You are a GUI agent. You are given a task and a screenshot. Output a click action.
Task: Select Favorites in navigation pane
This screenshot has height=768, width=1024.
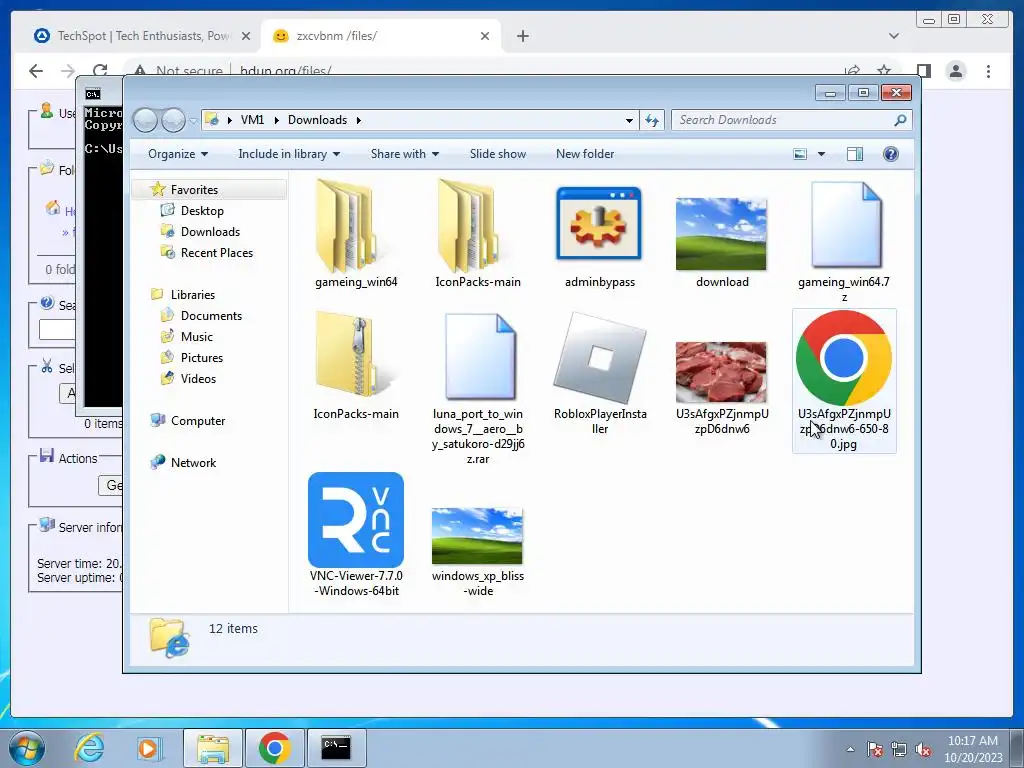coord(194,189)
